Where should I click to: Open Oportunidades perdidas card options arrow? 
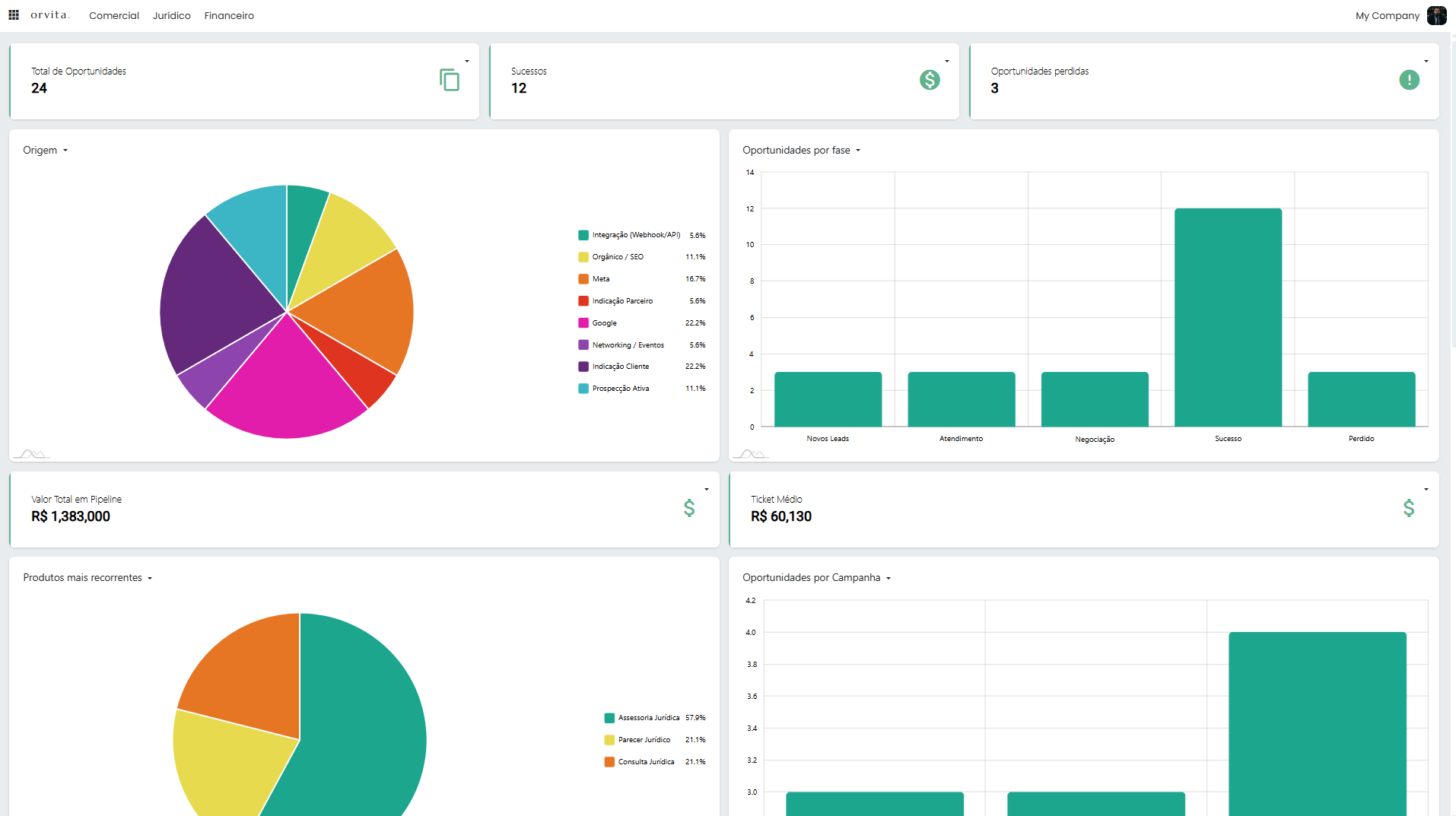click(1426, 62)
